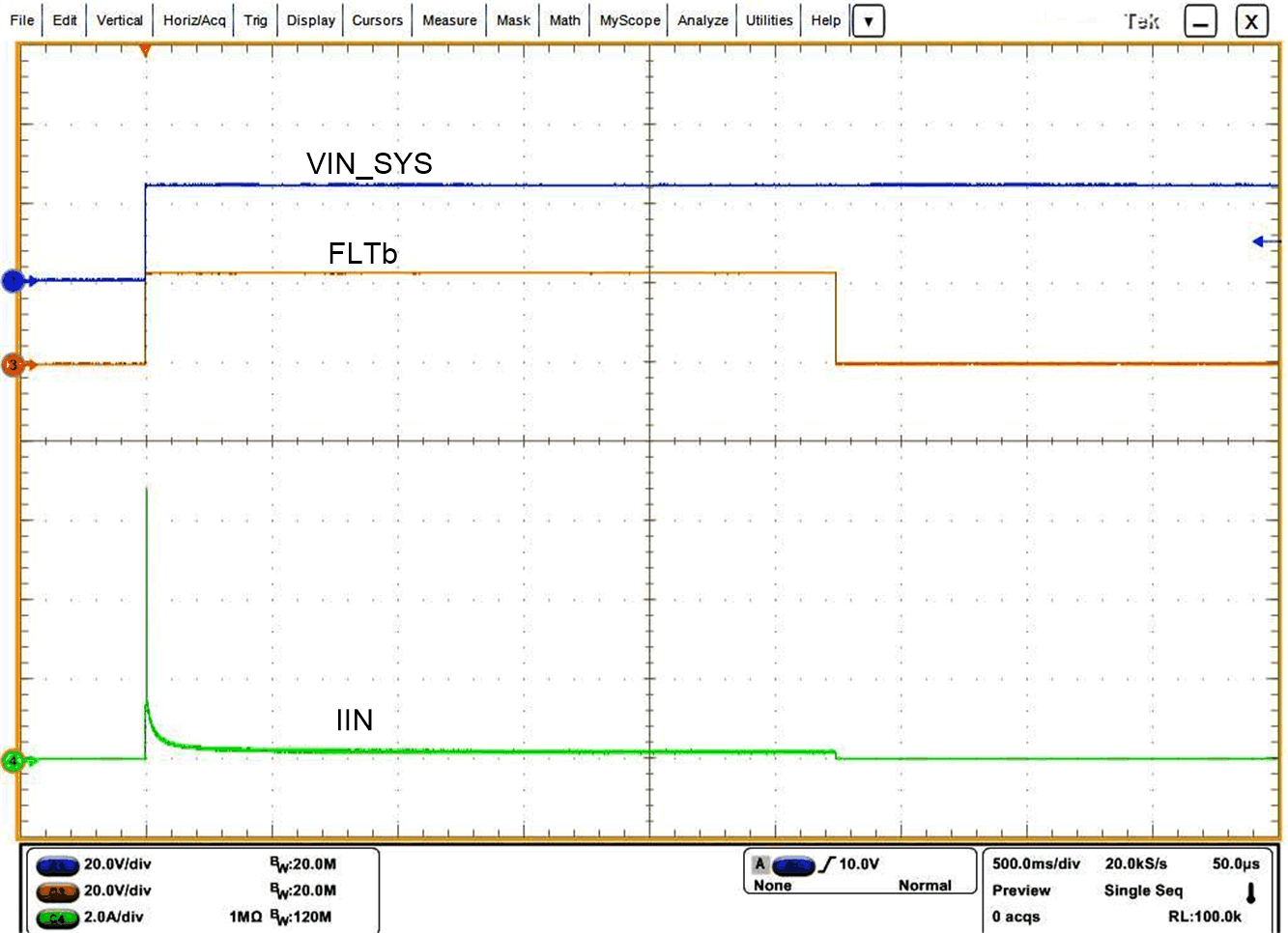Click the rising edge trigger slope icon
Screen dimensions: 1288x933
click(x=826, y=864)
